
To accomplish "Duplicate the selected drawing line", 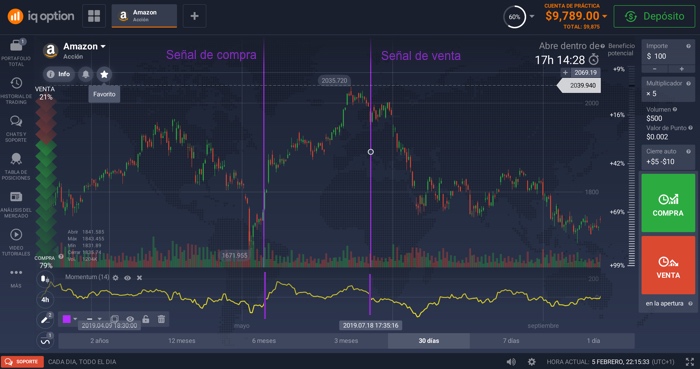I will coord(115,319).
